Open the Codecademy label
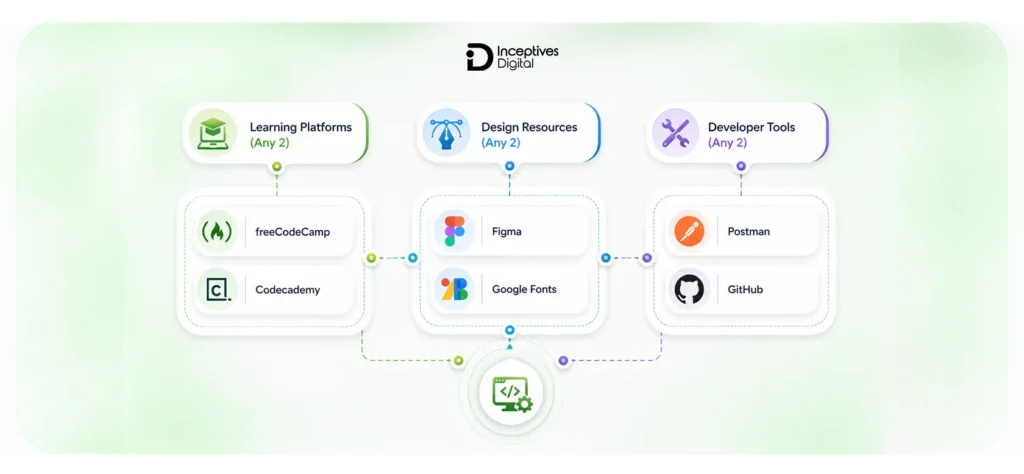 click(x=287, y=289)
